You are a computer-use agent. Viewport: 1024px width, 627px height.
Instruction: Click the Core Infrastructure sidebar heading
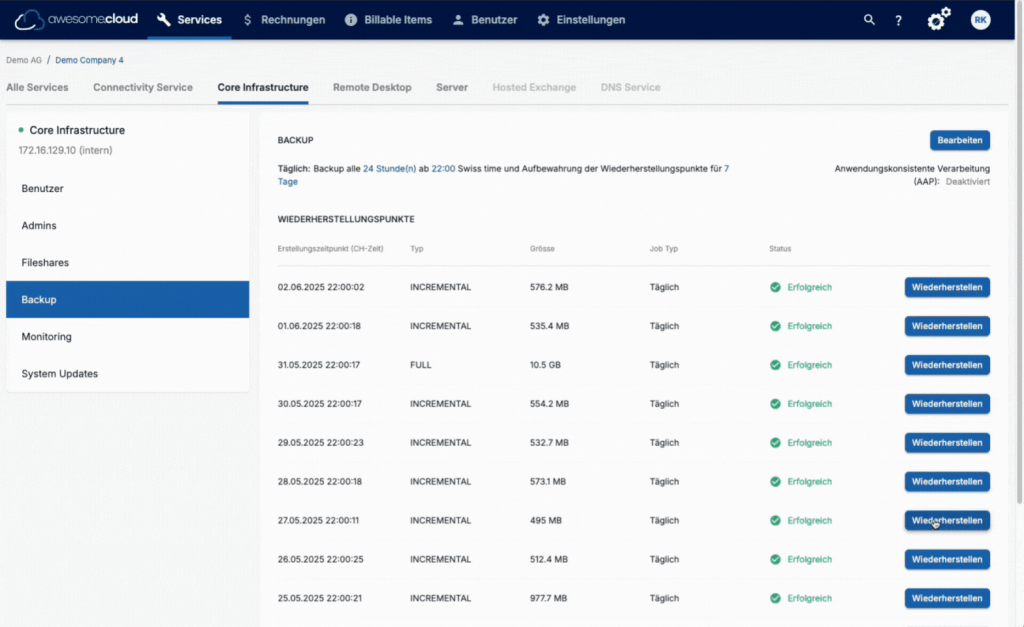point(77,130)
